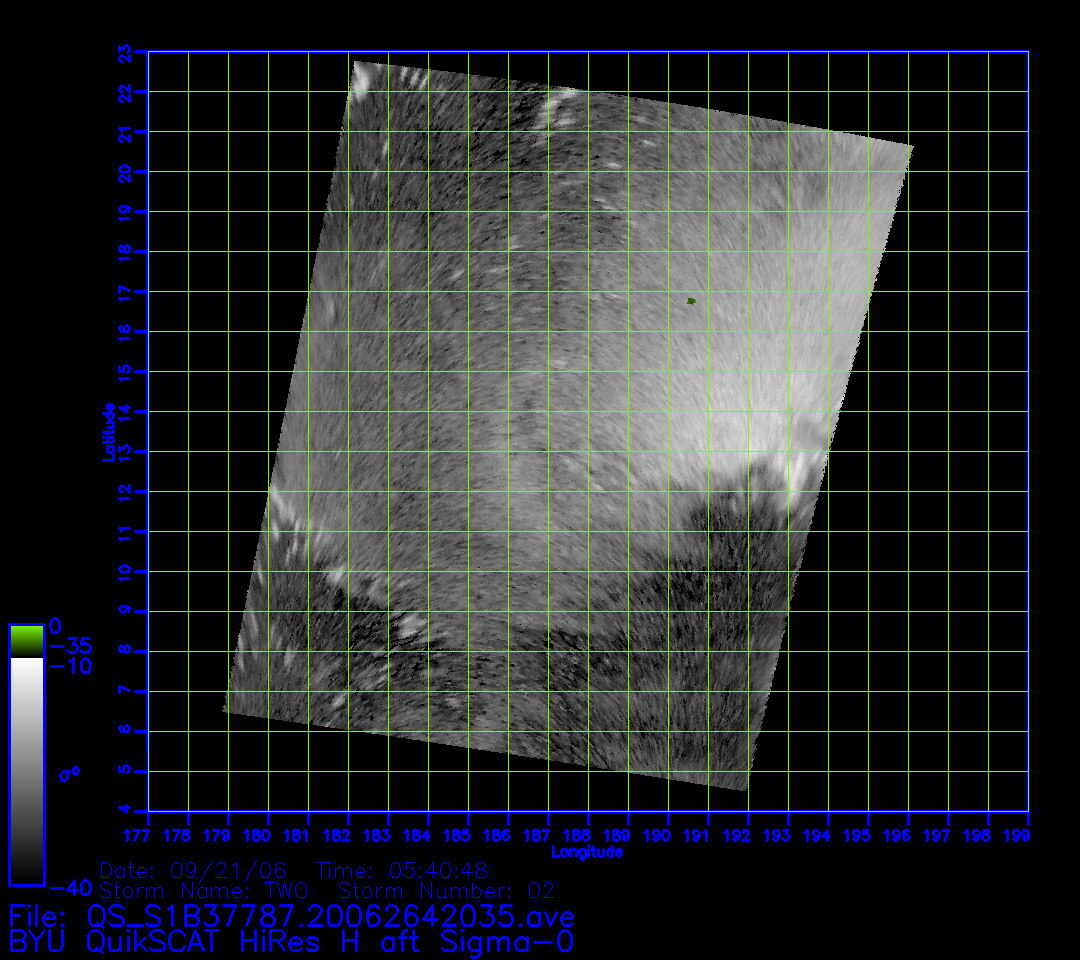
Task: Click the -10 color bar label
Action: (x=70, y=666)
